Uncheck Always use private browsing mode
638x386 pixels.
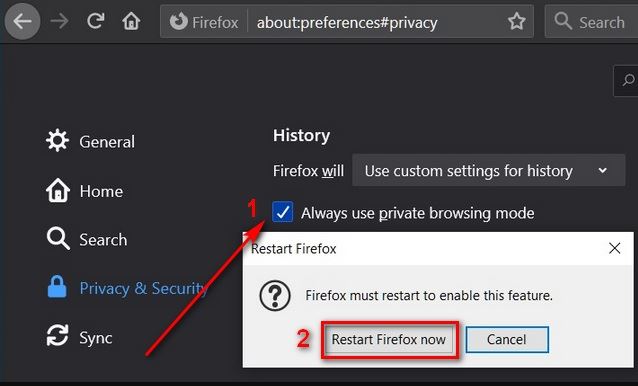282,212
